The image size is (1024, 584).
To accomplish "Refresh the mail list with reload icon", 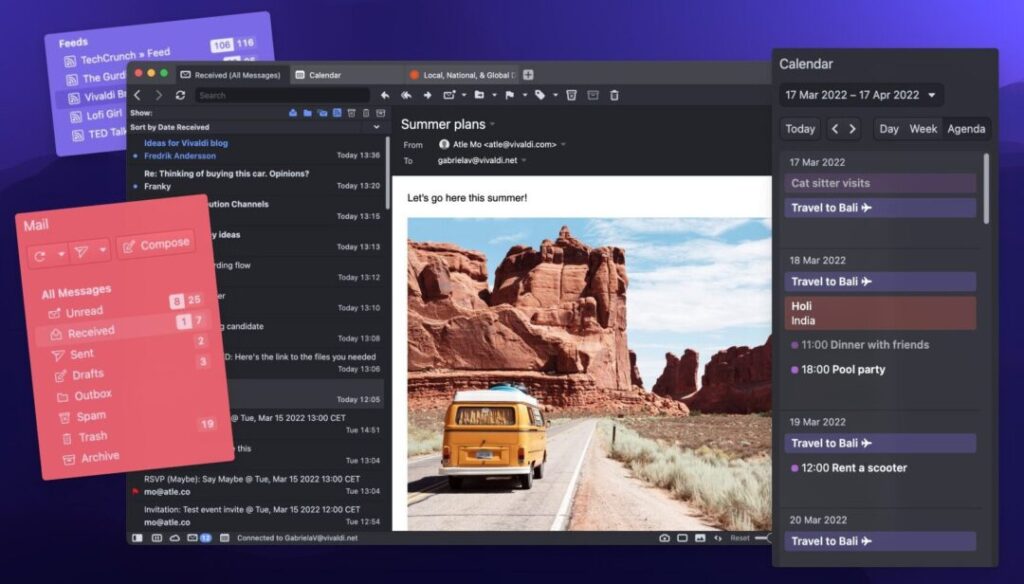I will [180, 95].
